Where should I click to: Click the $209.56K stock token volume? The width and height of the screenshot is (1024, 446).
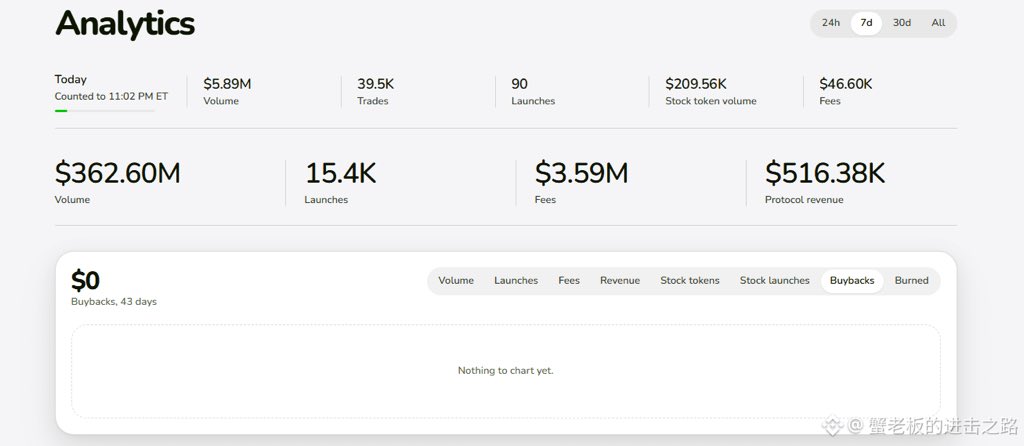click(696, 84)
